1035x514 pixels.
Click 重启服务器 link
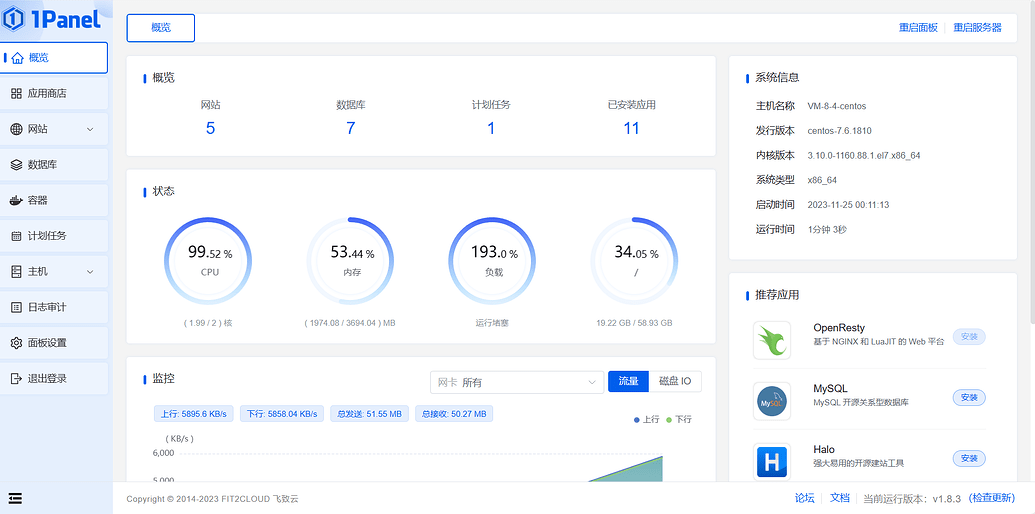pyautogui.click(x=978, y=28)
